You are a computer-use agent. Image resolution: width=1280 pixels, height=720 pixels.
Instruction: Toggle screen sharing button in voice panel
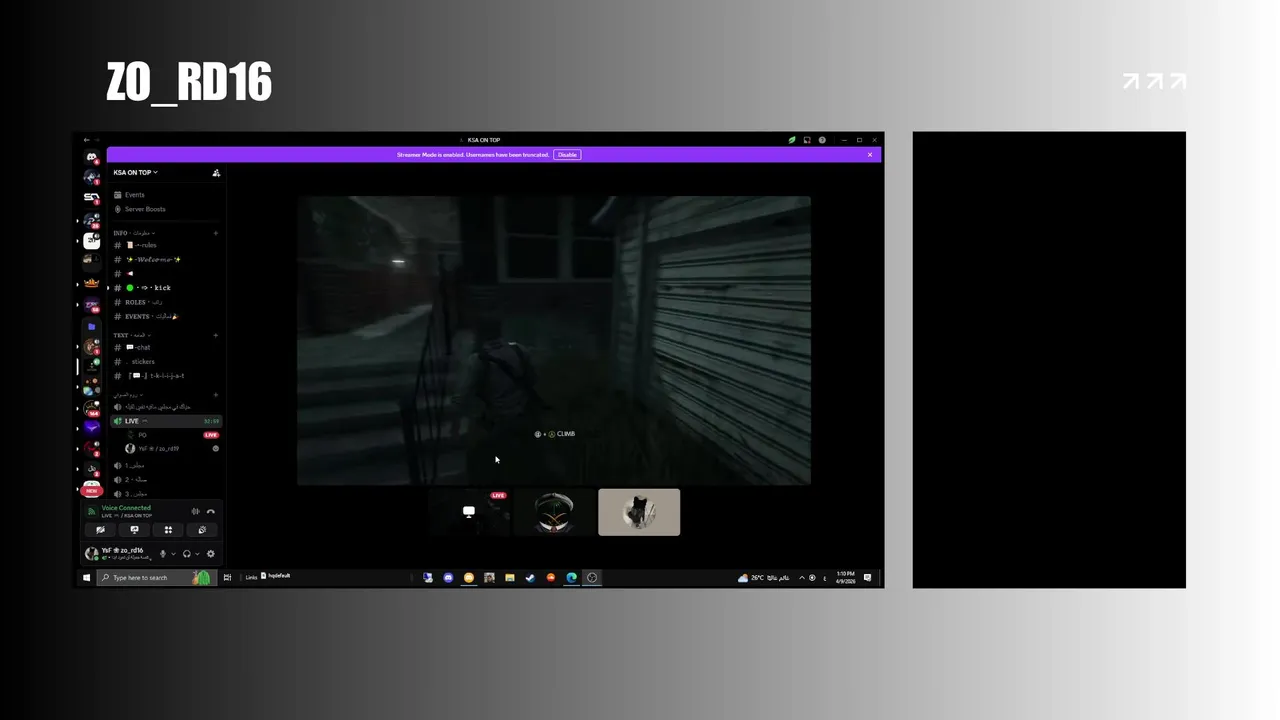134,530
